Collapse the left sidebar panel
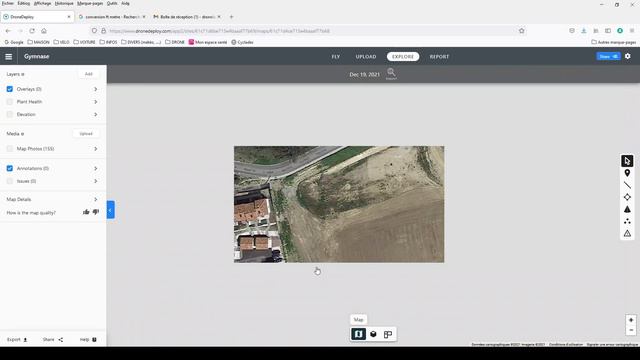The image size is (640, 360). click(111, 210)
